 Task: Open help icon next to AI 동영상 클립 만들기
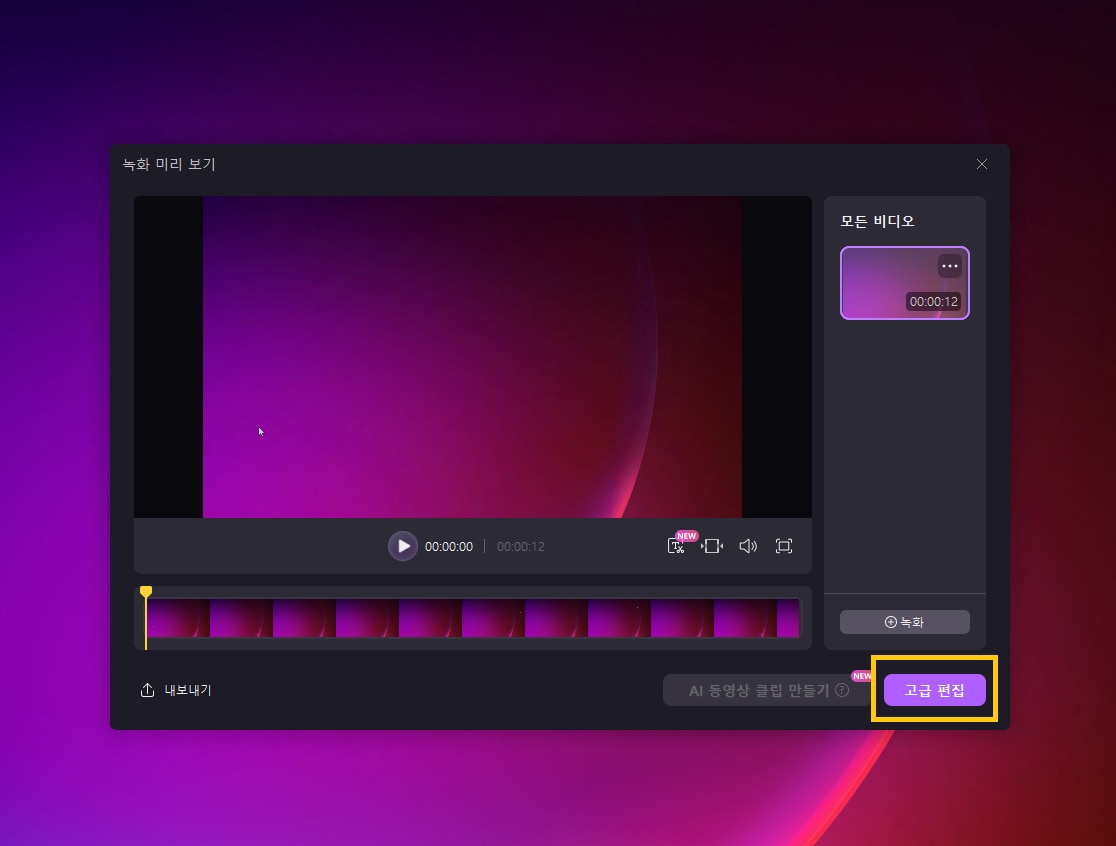pyautogui.click(x=842, y=690)
